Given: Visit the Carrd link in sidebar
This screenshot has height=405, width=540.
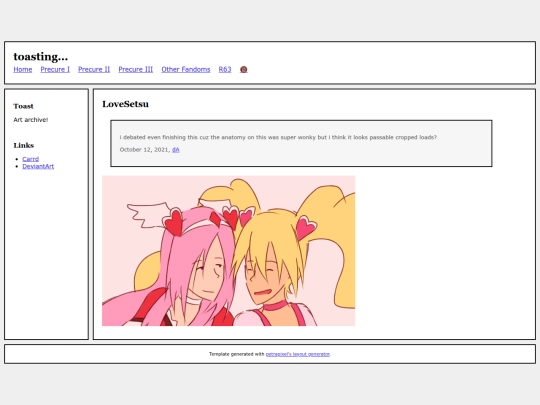Looking at the screenshot, I should [x=31, y=159].
